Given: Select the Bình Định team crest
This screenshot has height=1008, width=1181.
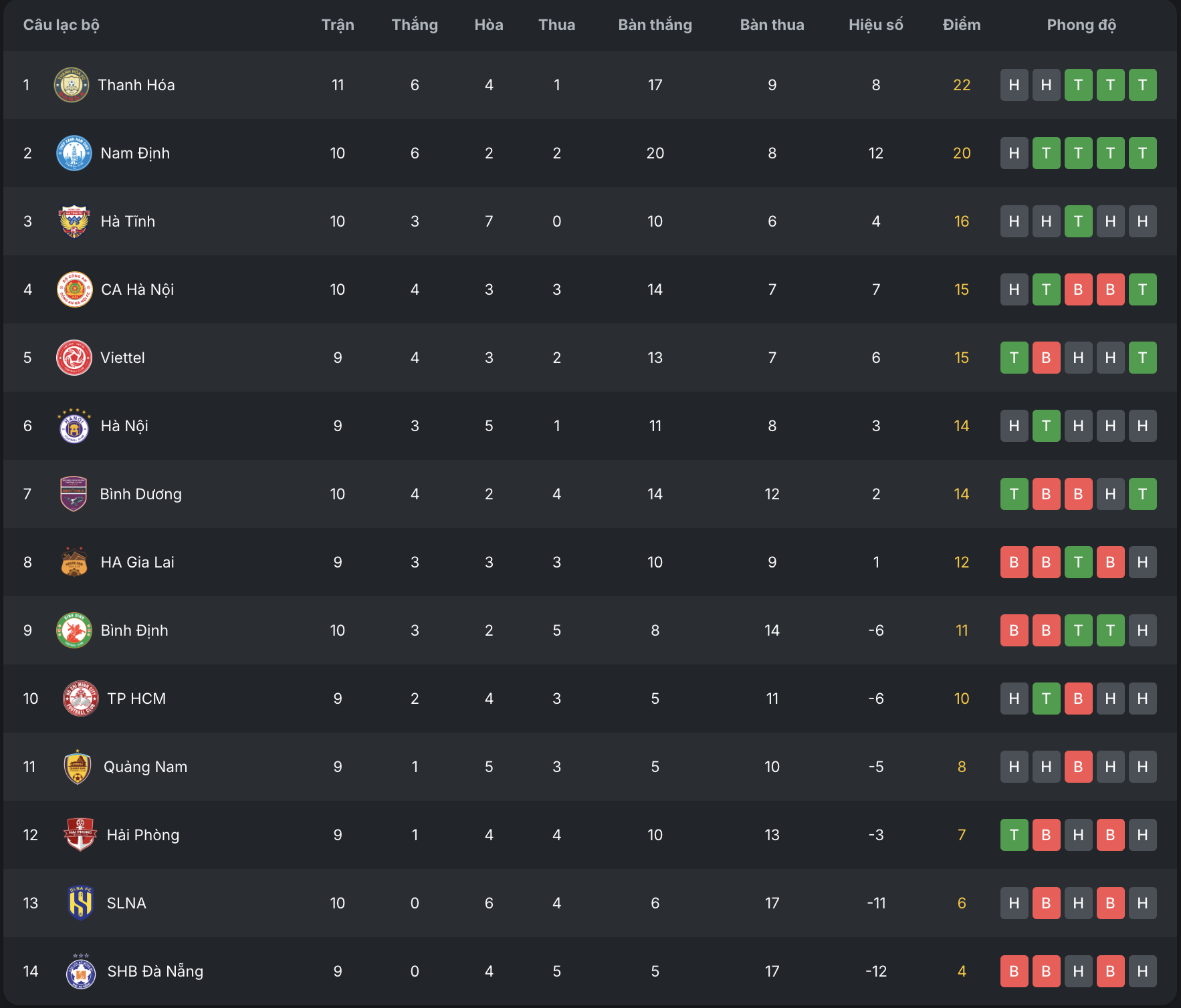Looking at the screenshot, I should [x=74, y=630].
